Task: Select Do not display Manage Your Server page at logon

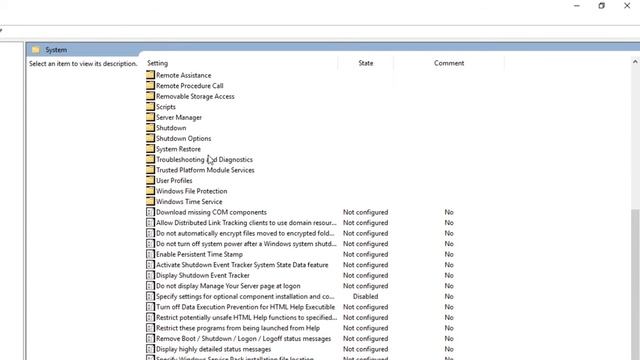Action: coord(228,286)
